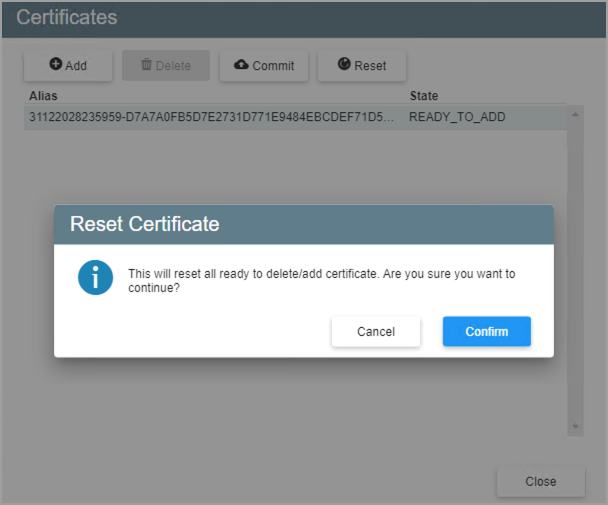Screen dimensions: 608x505
Task: Click the cloud upload icon on Commit
Action: 241,65
